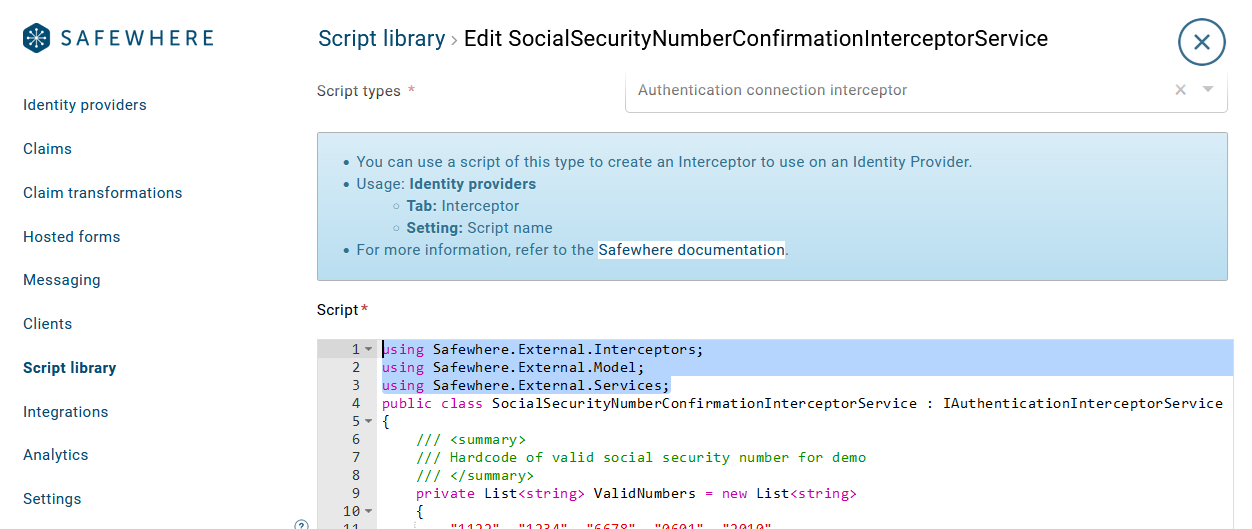1252x529 pixels.
Task: Collapse code fold at line 10
Action: pos(369,512)
